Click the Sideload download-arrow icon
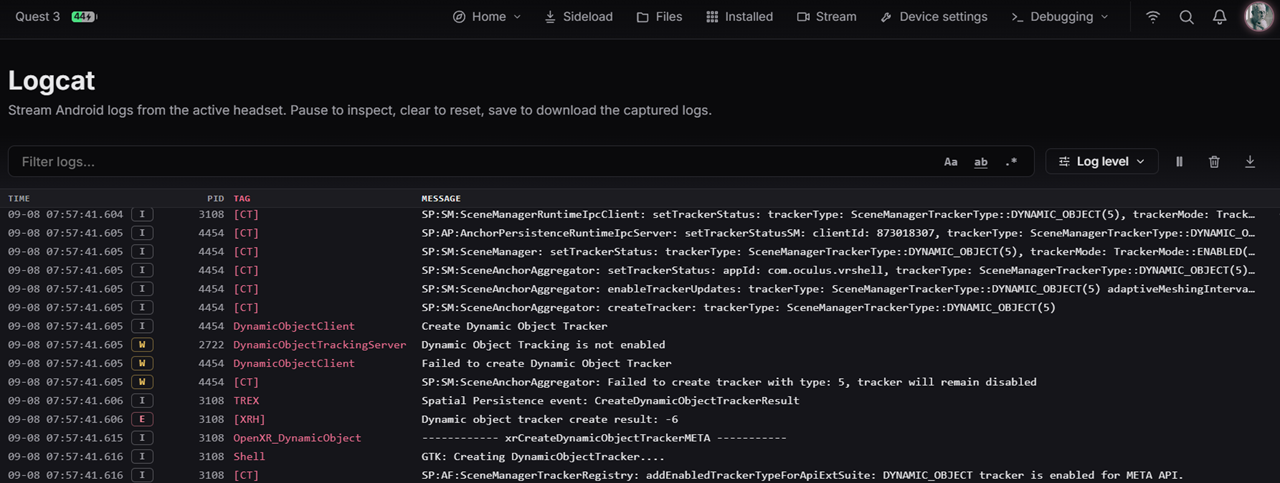 pyautogui.click(x=550, y=17)
